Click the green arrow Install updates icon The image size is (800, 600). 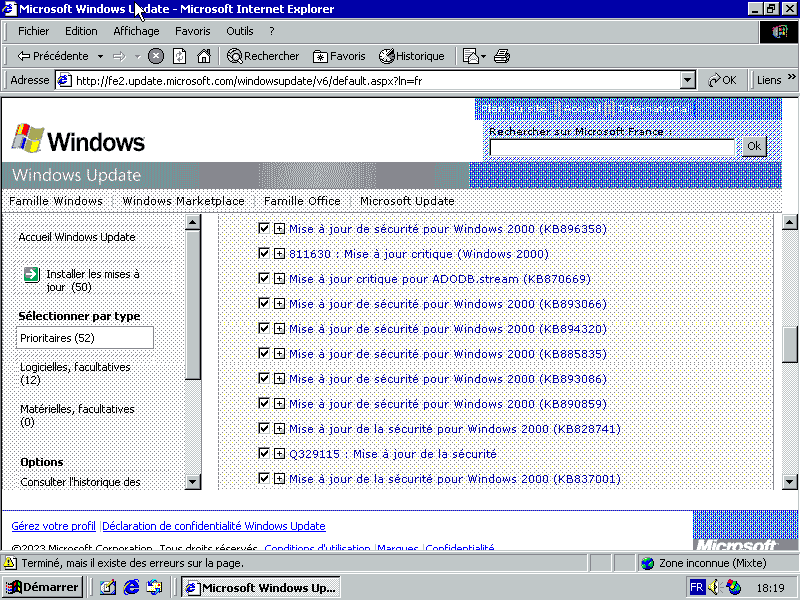point(31,274)
